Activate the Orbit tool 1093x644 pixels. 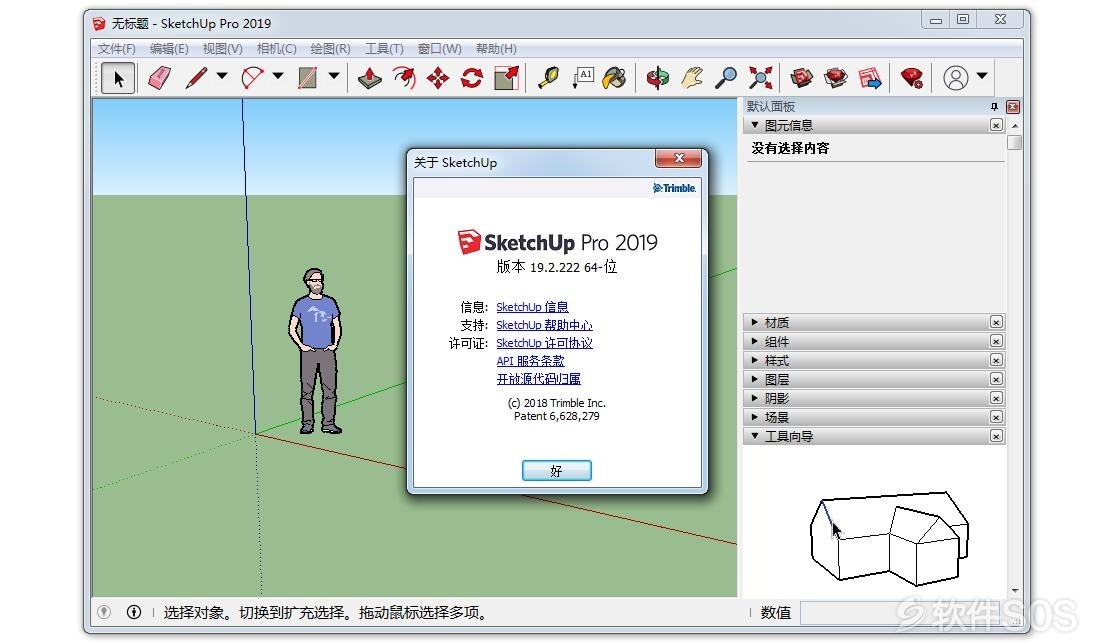pyautogui.click(x=657, y=77)
